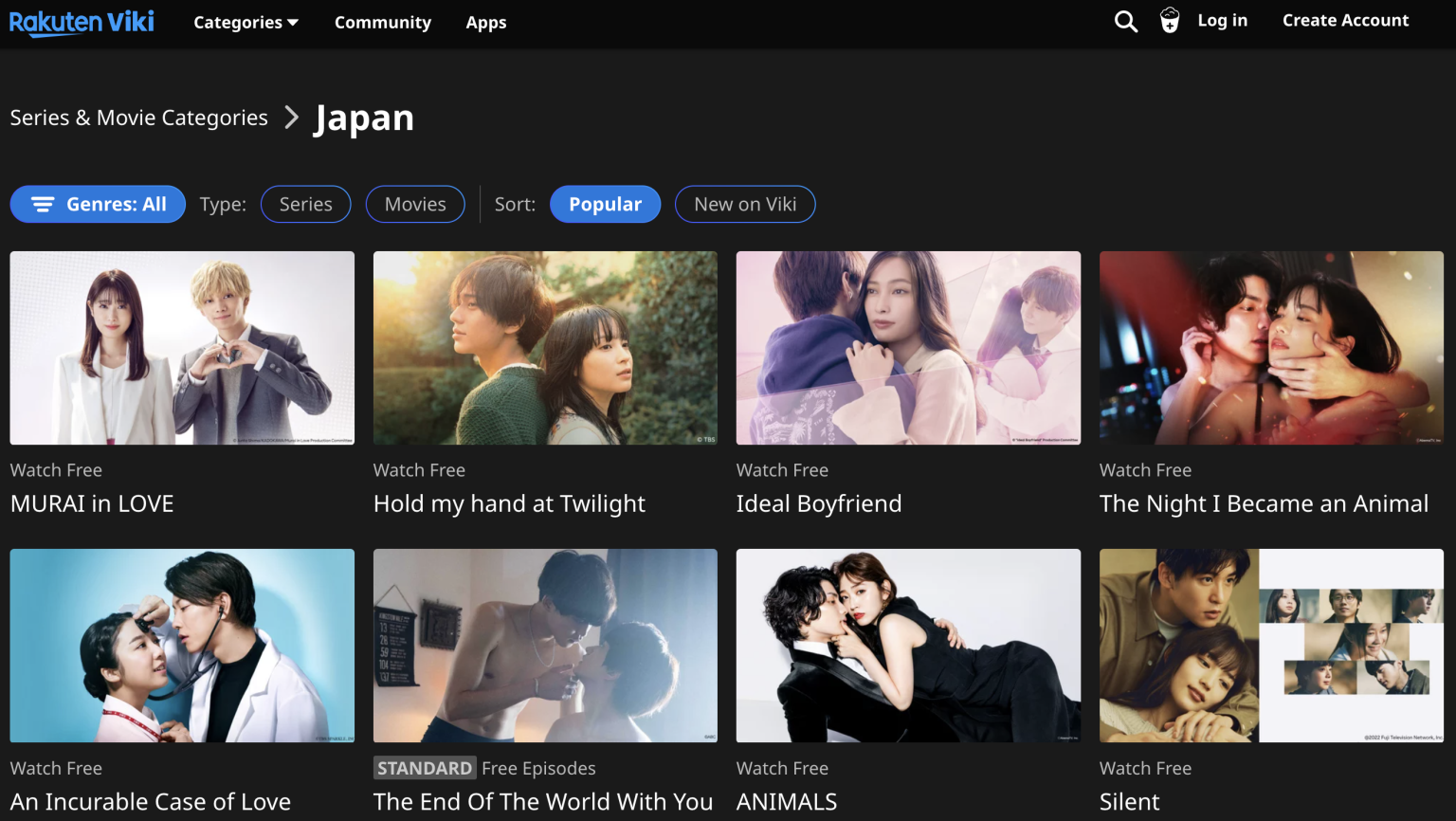Click the Log in button

[x=1222, y=20]
